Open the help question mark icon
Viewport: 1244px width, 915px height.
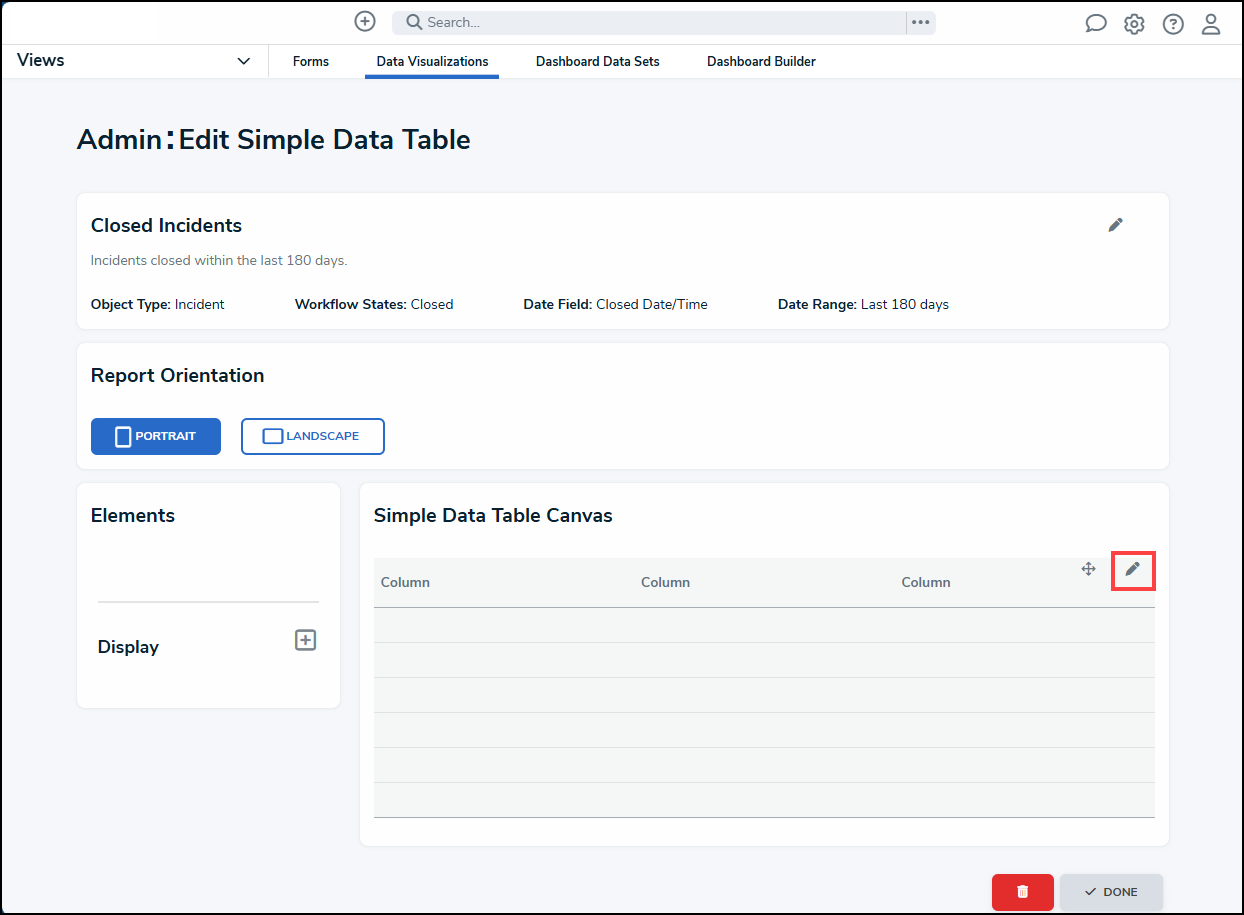coord(1173,24)
